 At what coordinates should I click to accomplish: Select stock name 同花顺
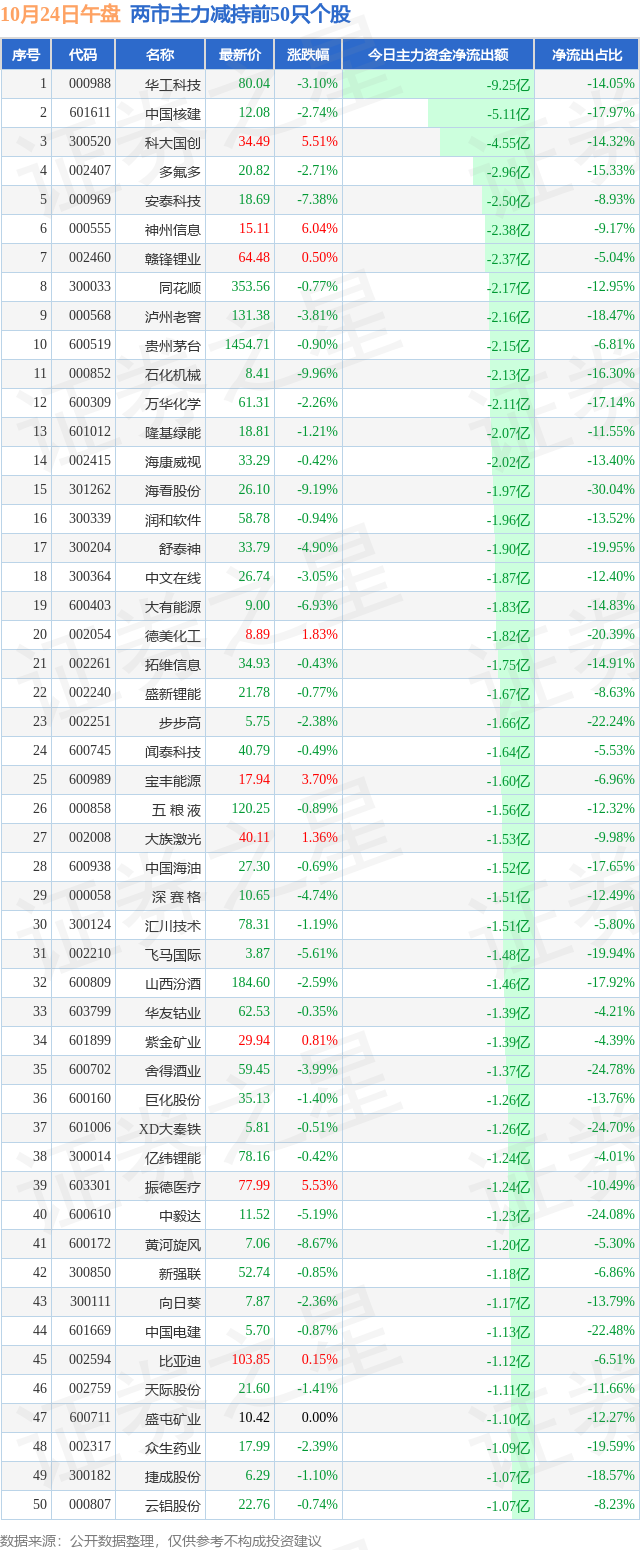[180, 287]
